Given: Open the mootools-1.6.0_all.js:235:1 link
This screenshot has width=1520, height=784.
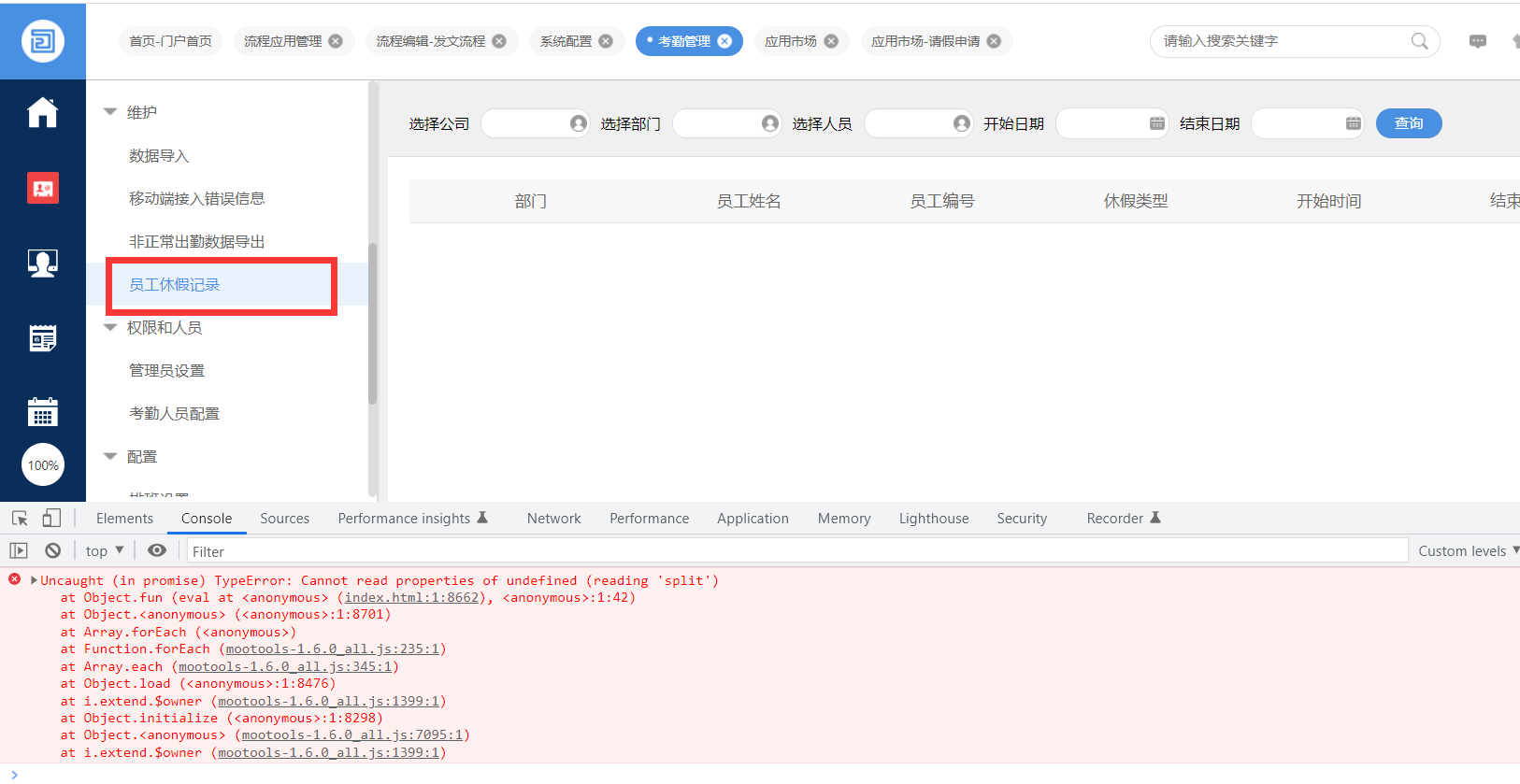Looking at the screenshot, I should (333, 649).
